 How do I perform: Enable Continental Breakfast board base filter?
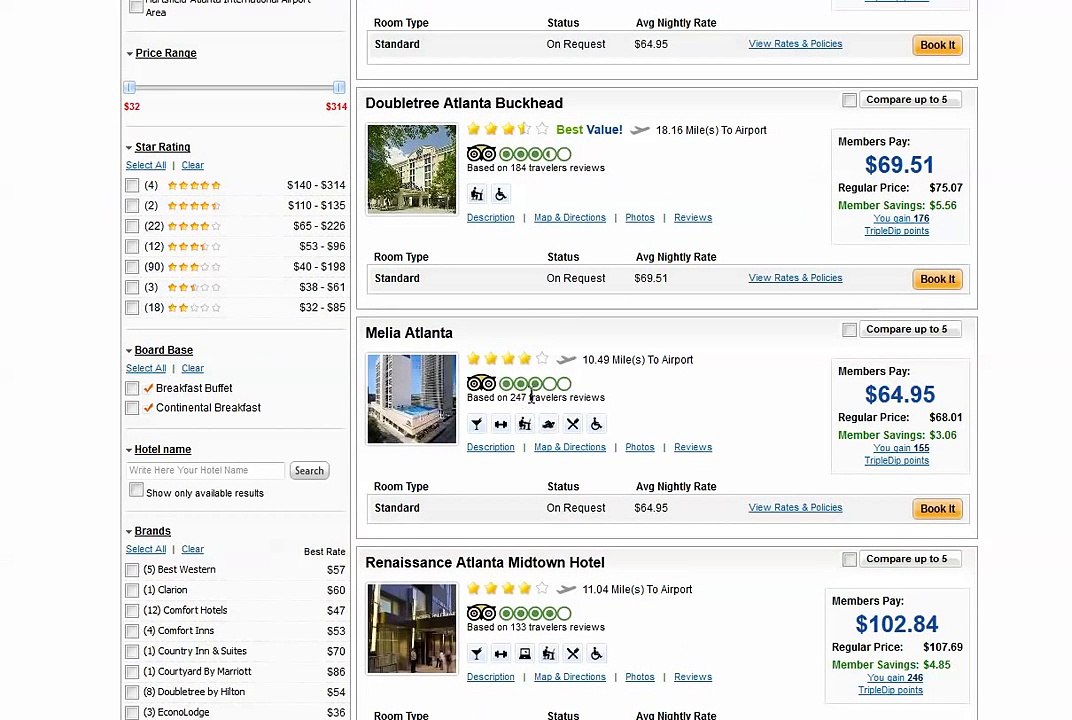(x=132, y=408)
